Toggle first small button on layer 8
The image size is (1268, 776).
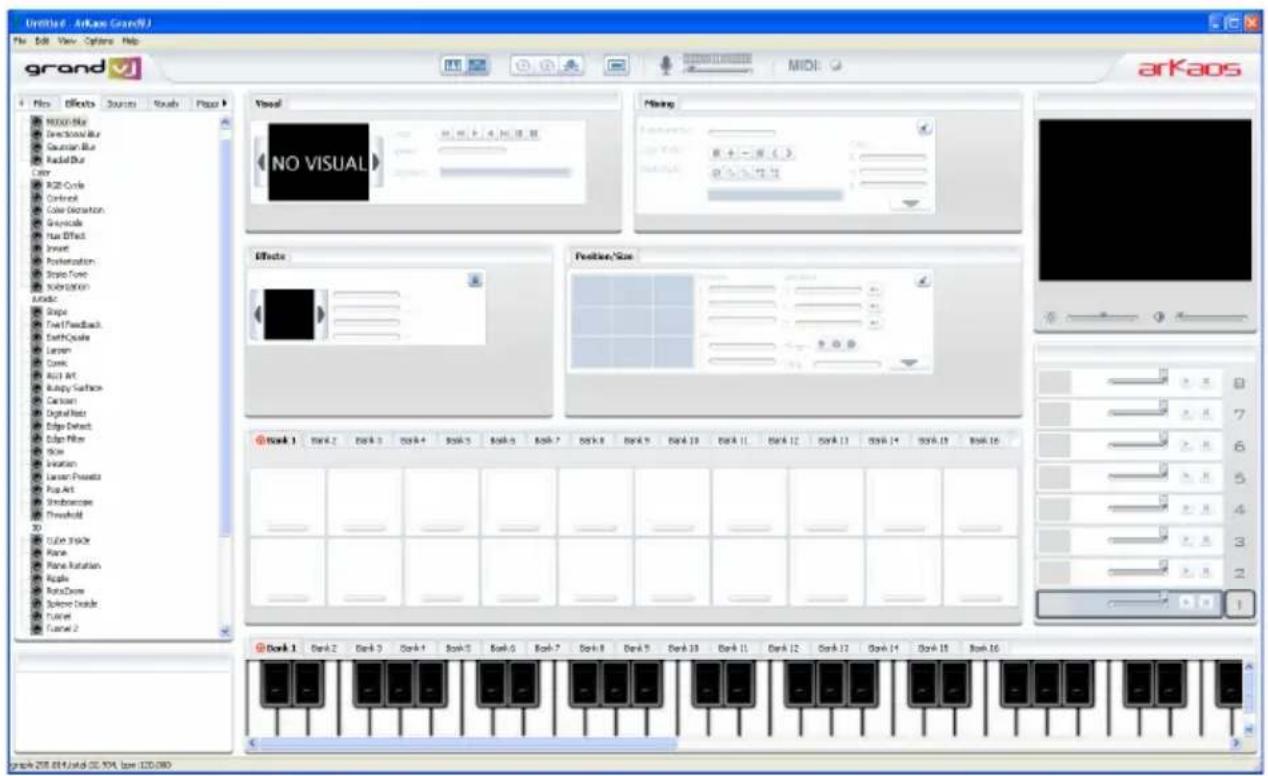1187,383
